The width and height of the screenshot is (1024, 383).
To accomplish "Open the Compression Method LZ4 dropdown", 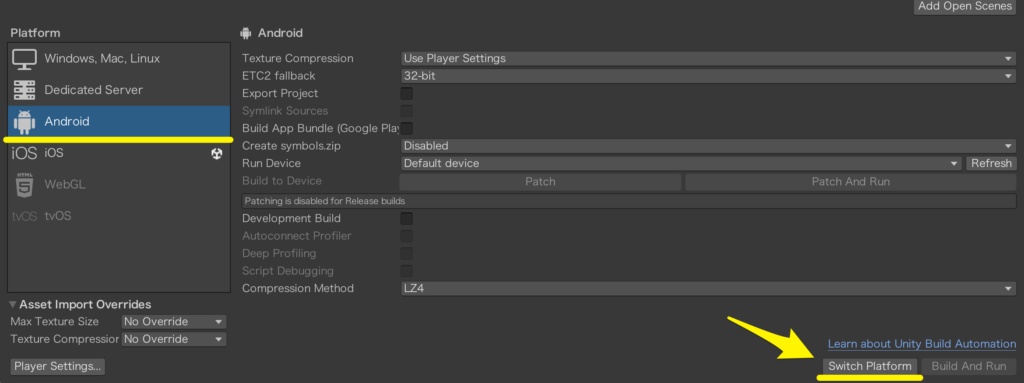I will [x=708, y=288].
